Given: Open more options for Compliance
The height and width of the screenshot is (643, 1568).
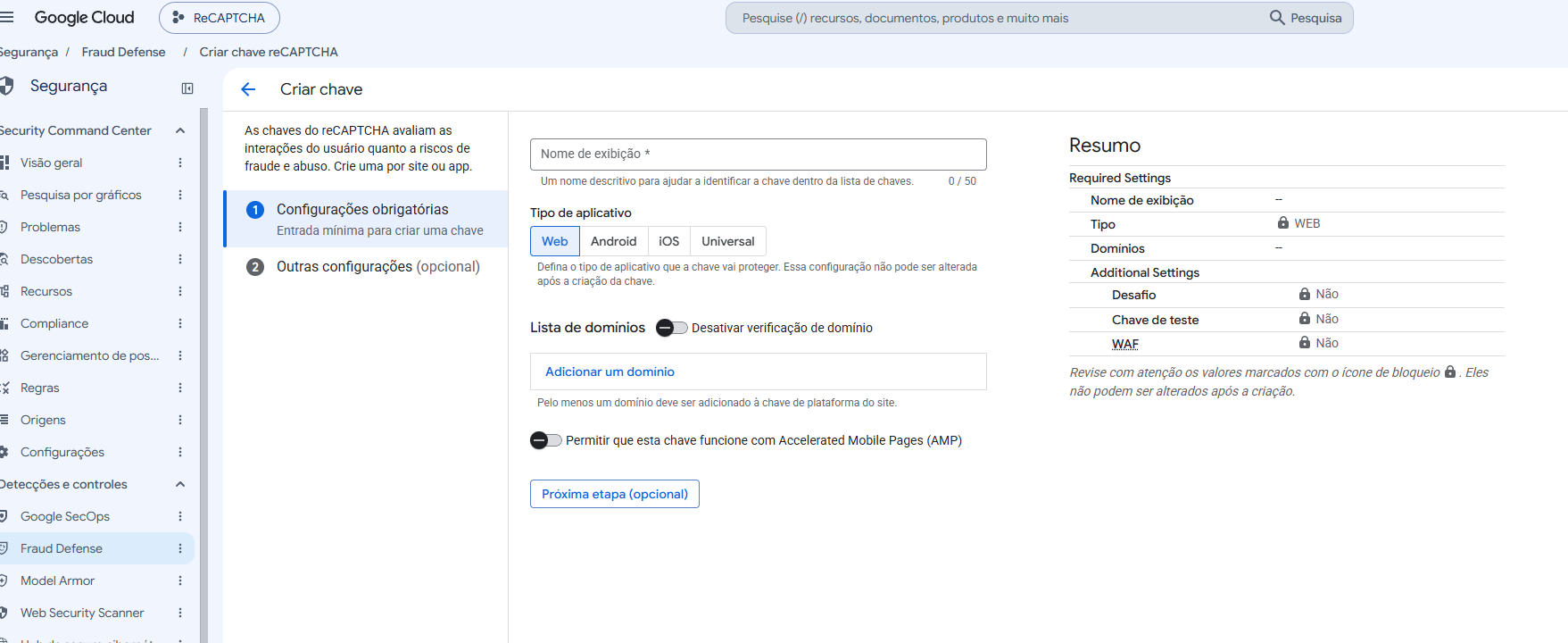Looking at the screenshot, I should click(180, 323).
